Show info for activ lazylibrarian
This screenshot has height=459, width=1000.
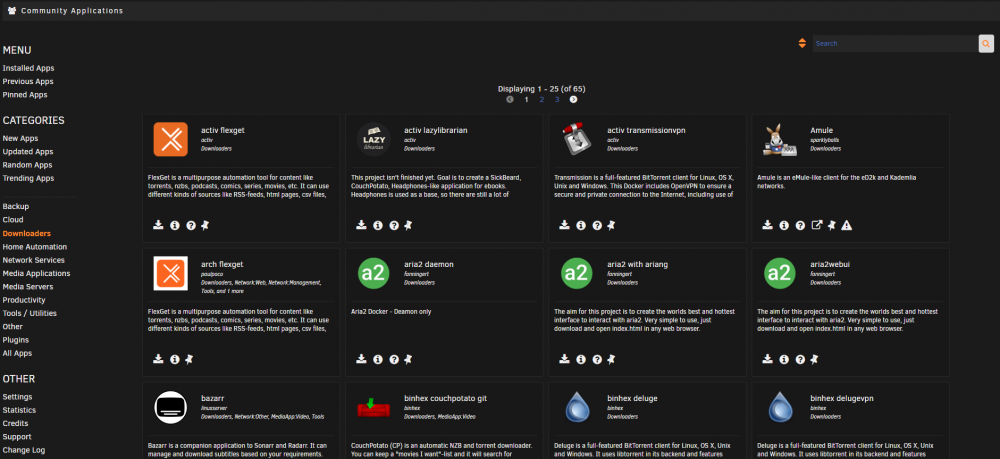[x=378, y=225]
